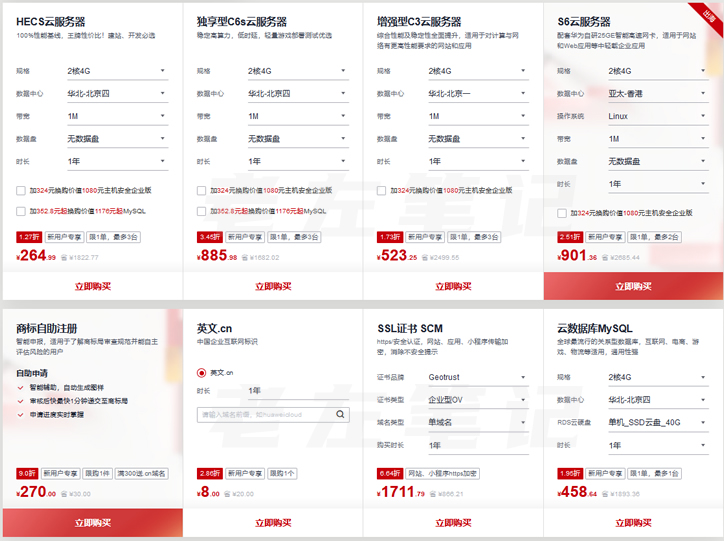724x541 pixels.
Task: Open the 云数据库MySQL card title
Action: (x=594, y=328)
